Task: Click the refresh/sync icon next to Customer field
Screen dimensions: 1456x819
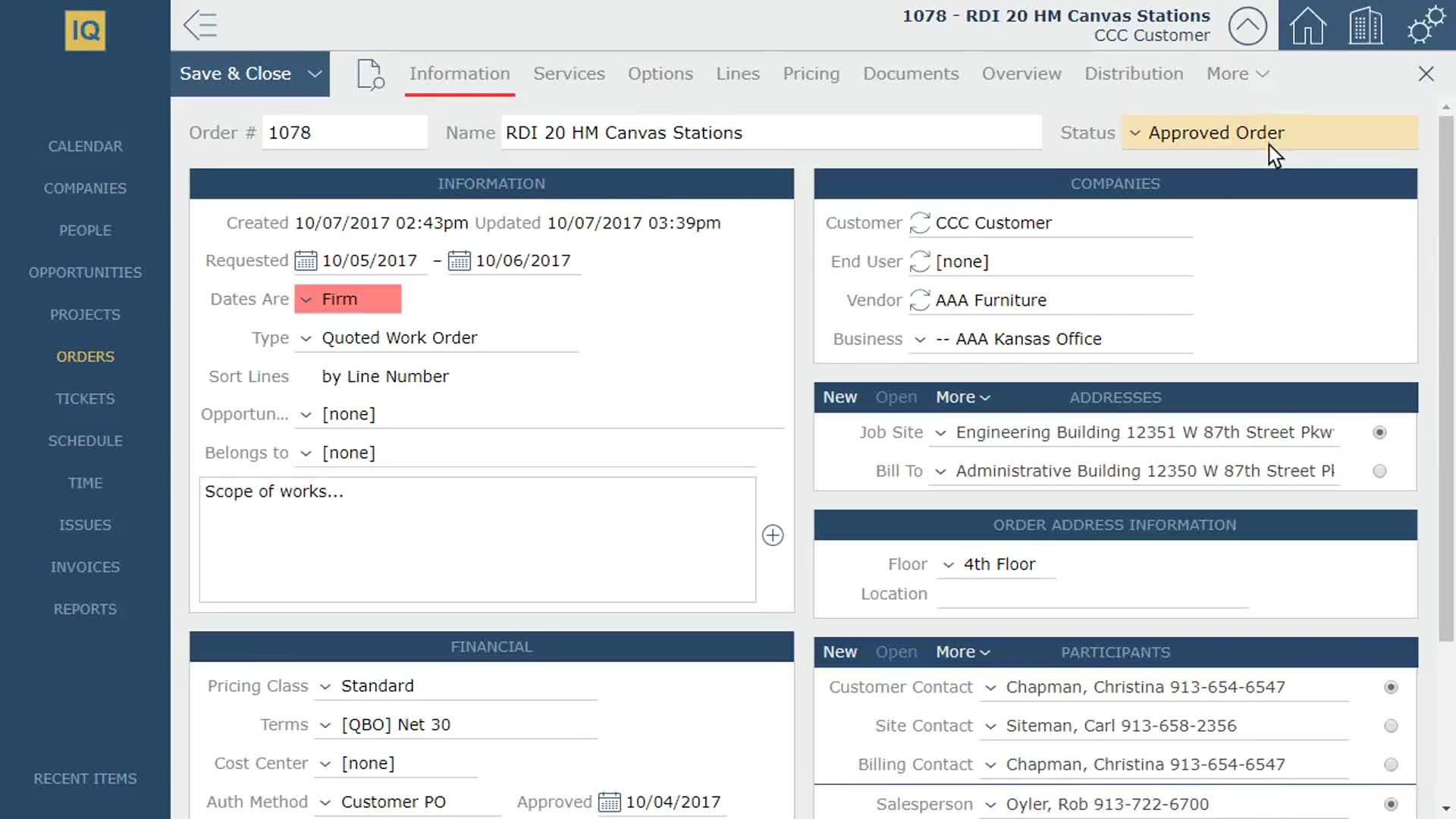Action: tap(917, 223)
